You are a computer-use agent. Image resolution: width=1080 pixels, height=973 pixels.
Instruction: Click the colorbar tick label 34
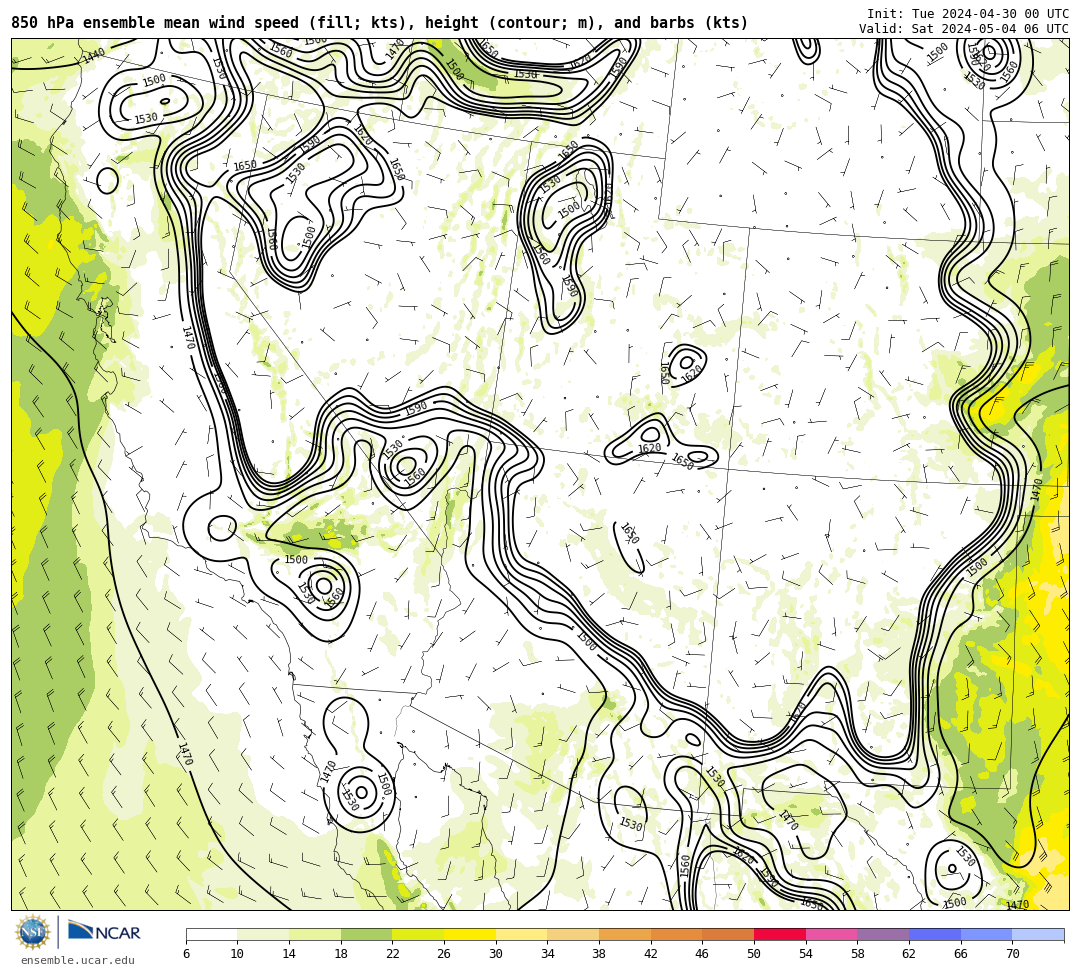(x=548, y=954)
